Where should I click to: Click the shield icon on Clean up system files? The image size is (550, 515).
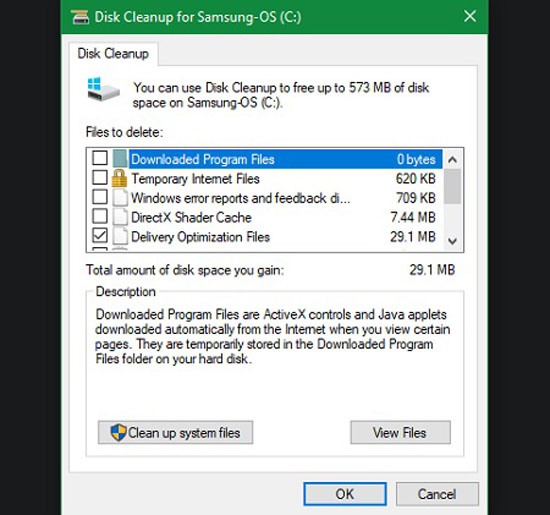coord(118,432)
